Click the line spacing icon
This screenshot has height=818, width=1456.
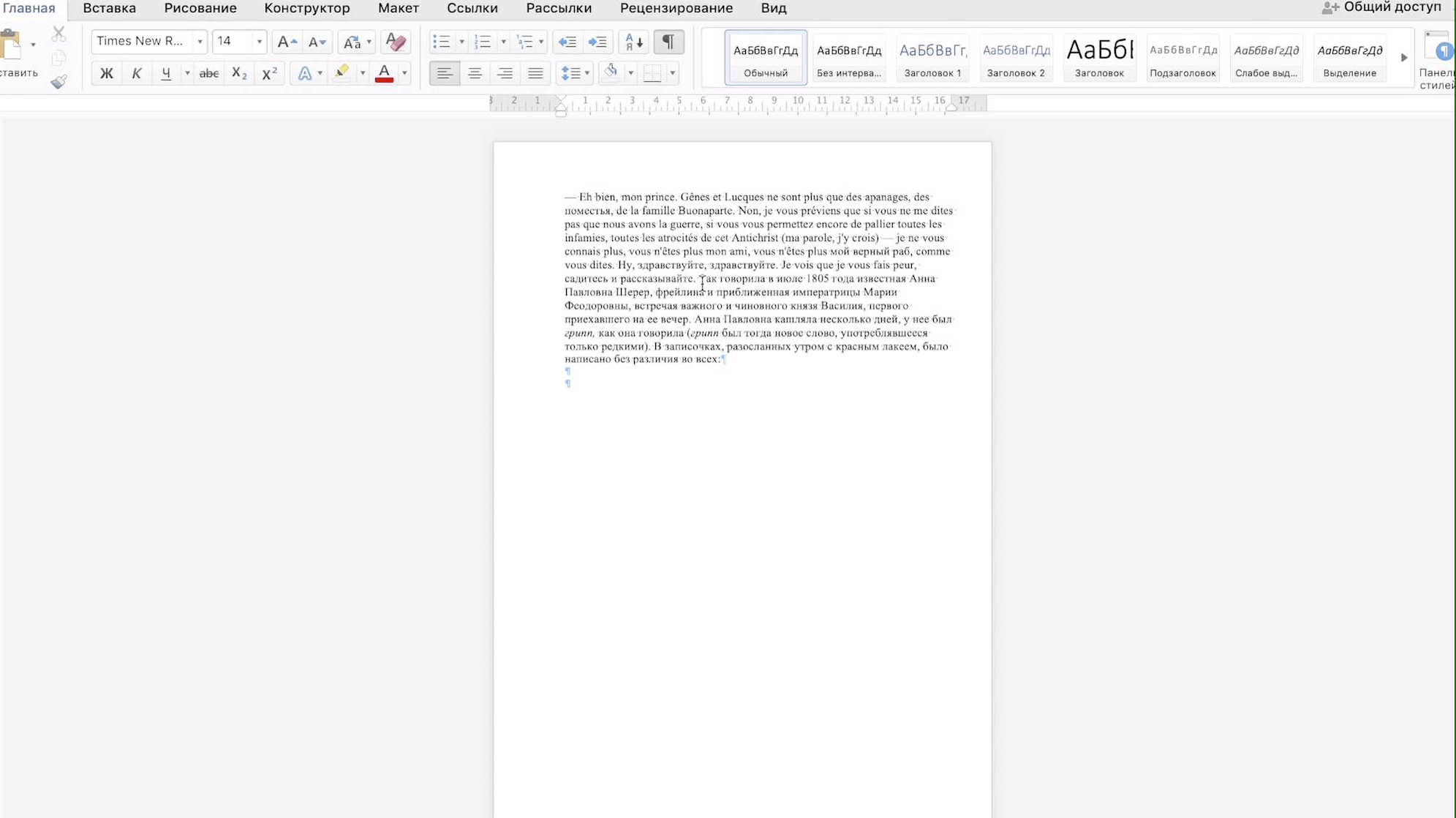570,73
